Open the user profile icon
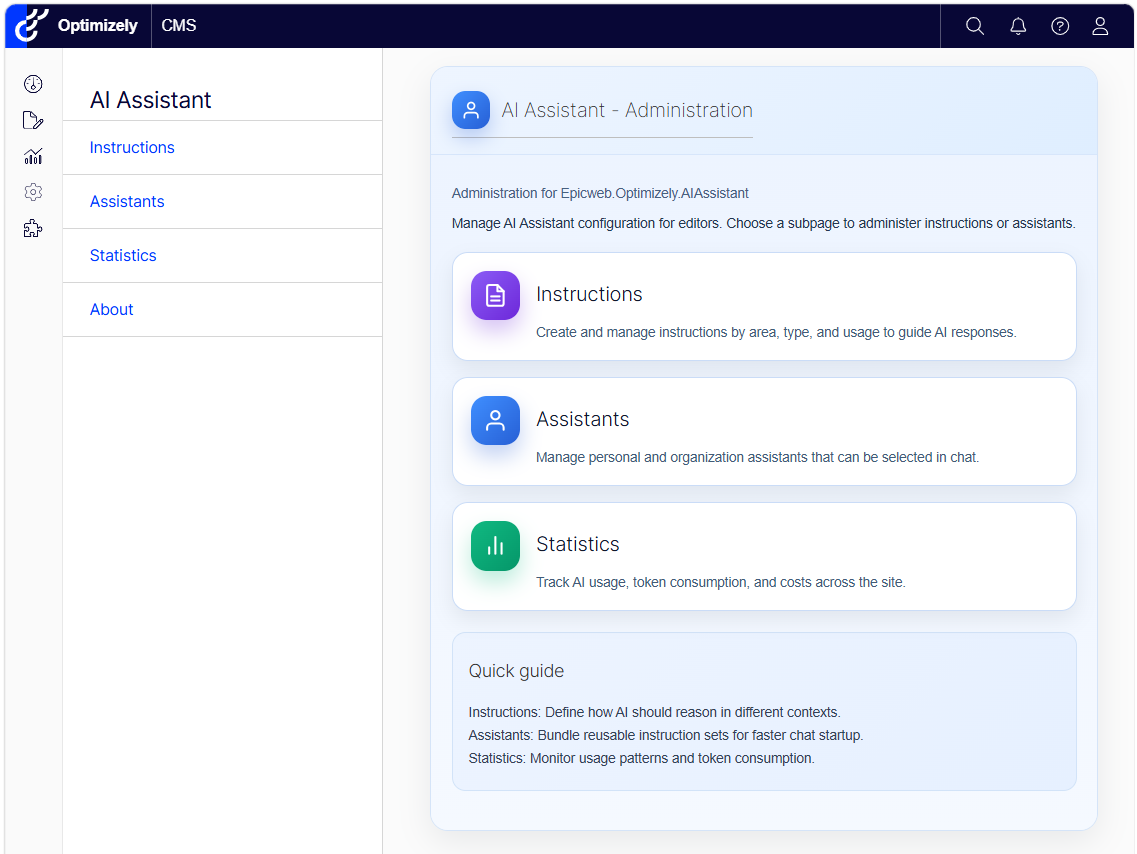 [1100, 26]
